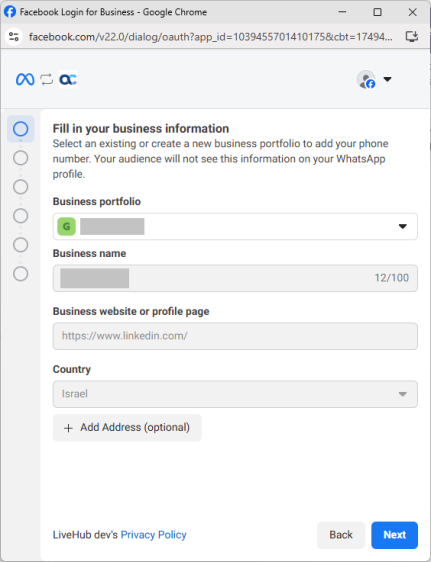Click the sync arrows icon between logos
The width and height of the screenshot is (431, 562).
[x=47, y=79]
